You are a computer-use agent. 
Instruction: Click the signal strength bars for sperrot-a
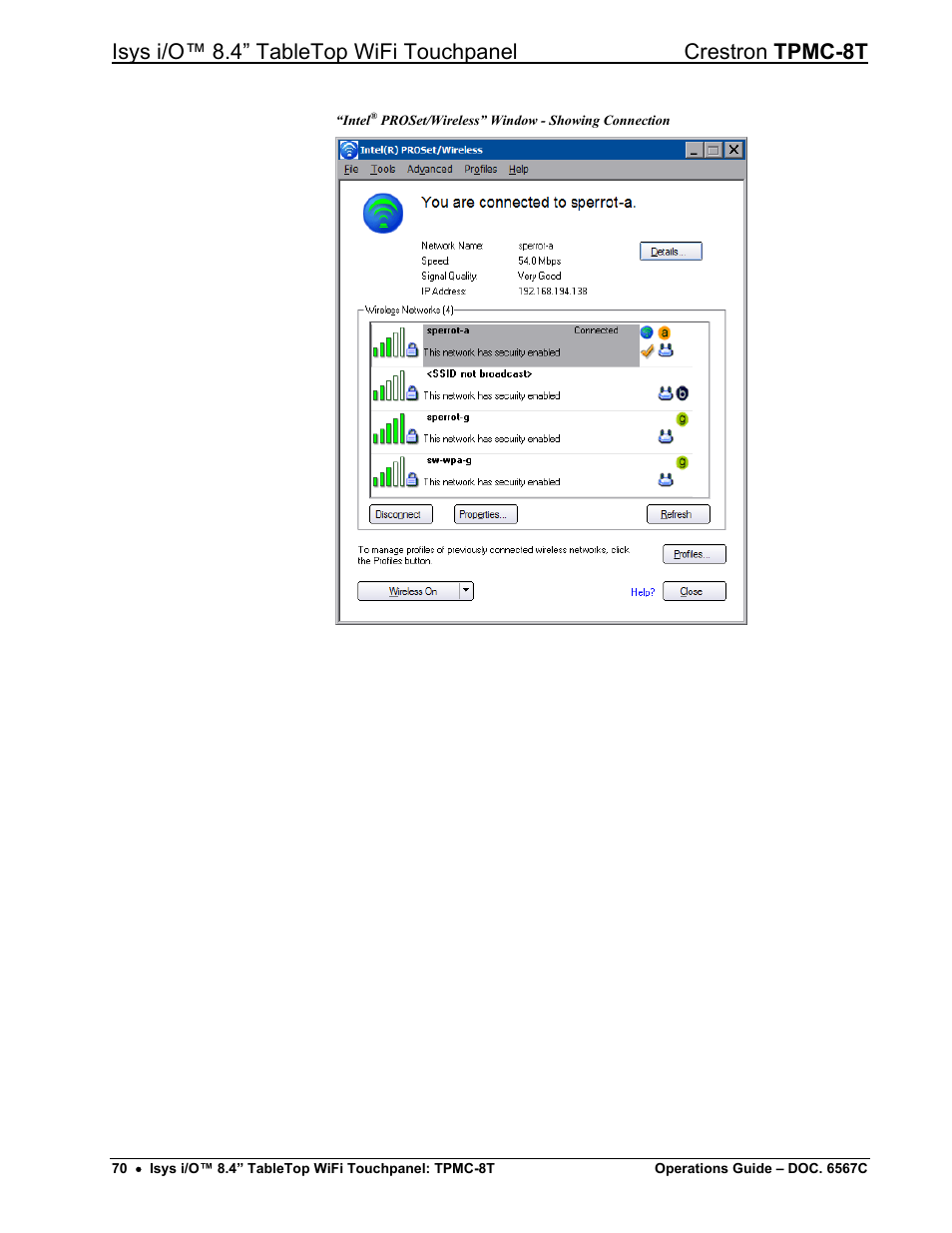(x=388, y=342)
